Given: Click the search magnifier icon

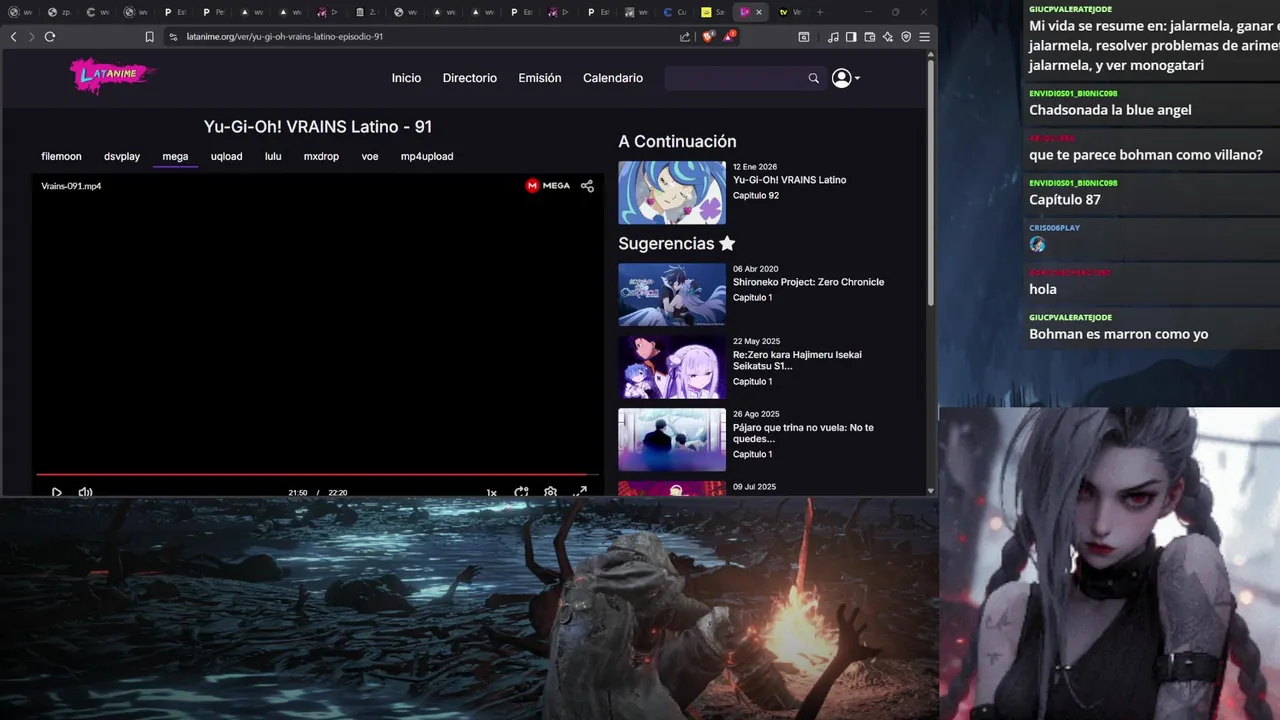Looking at the screenshot, I should tap(813, 78).
